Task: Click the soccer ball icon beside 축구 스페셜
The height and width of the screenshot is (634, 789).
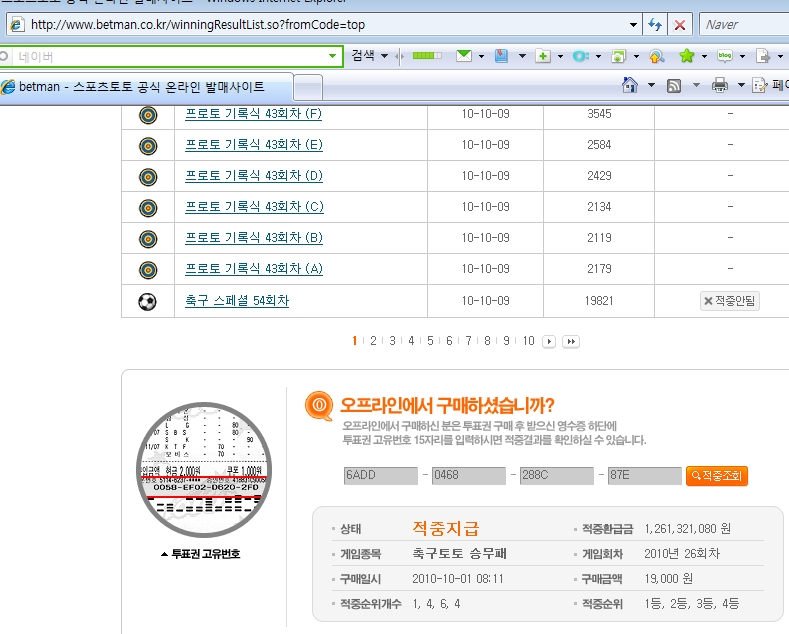Action: 148,300
